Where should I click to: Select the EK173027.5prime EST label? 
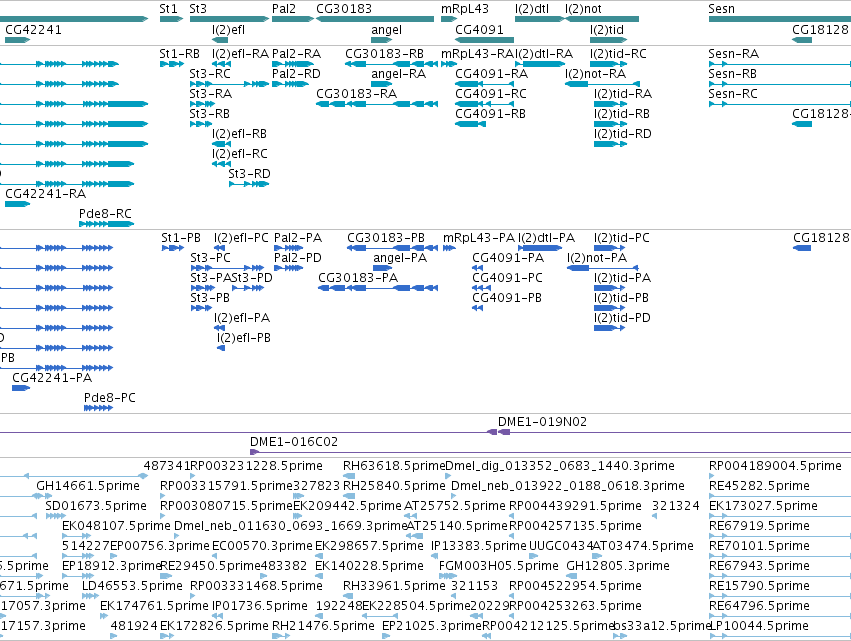coord(763,506)
